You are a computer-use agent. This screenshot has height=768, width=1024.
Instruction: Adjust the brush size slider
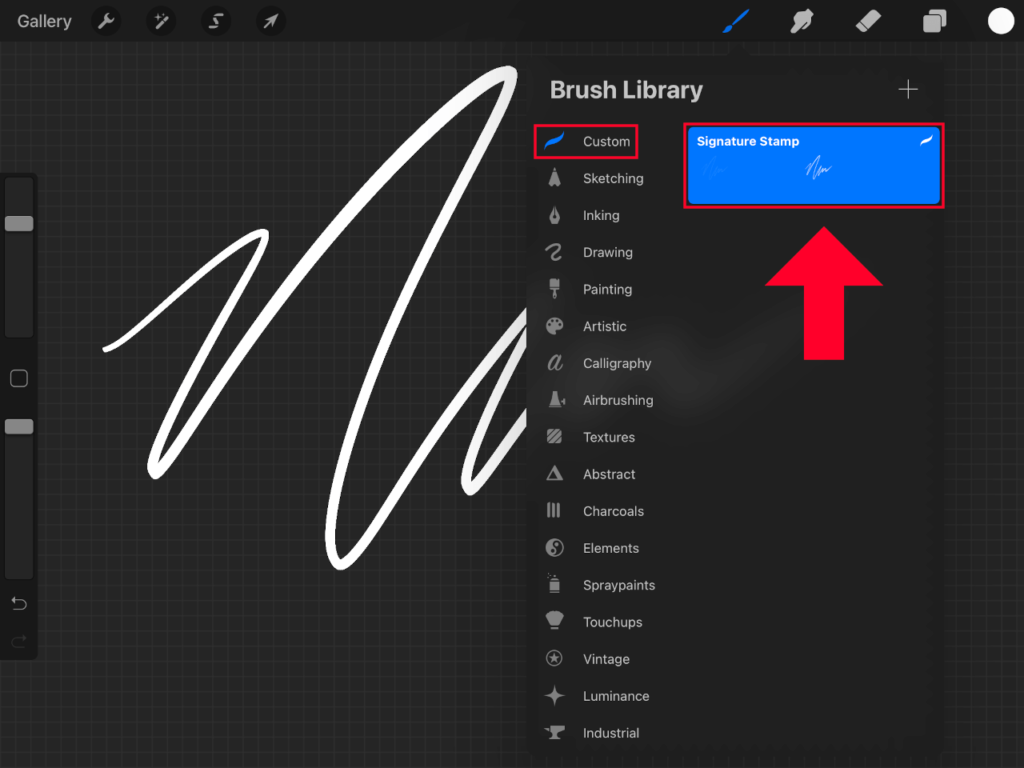[x=18, y=223]
